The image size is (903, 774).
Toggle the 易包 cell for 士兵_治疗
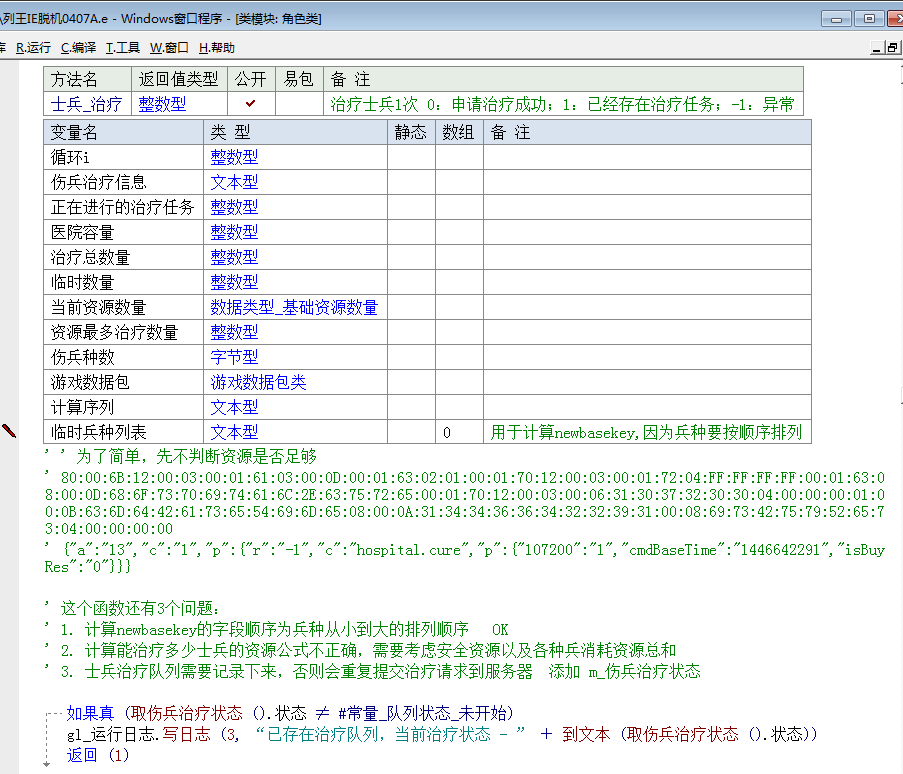pyautogui.click(x=298, y=103)
